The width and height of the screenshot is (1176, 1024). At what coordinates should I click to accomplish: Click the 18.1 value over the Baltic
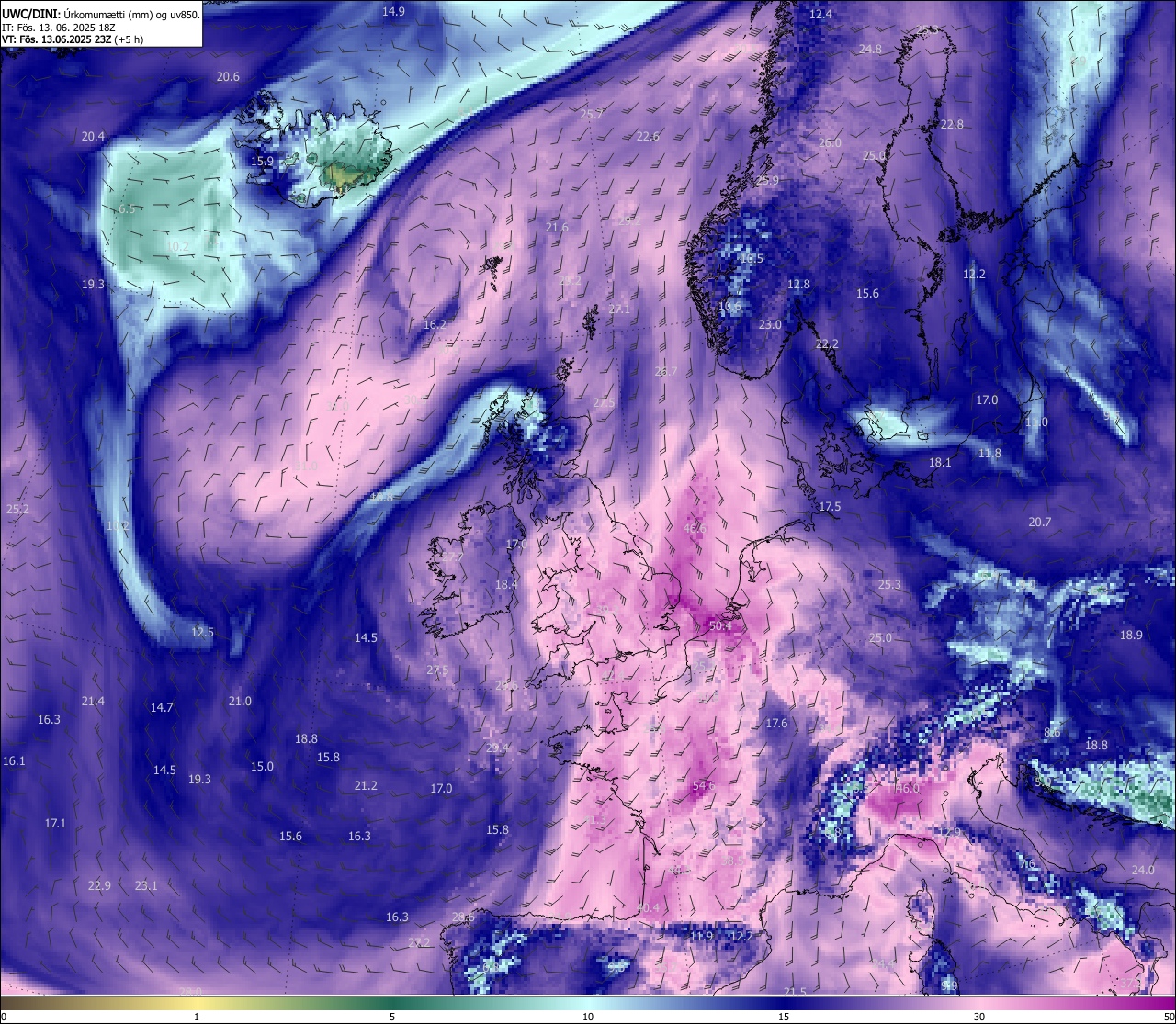[x=940, y=462]
